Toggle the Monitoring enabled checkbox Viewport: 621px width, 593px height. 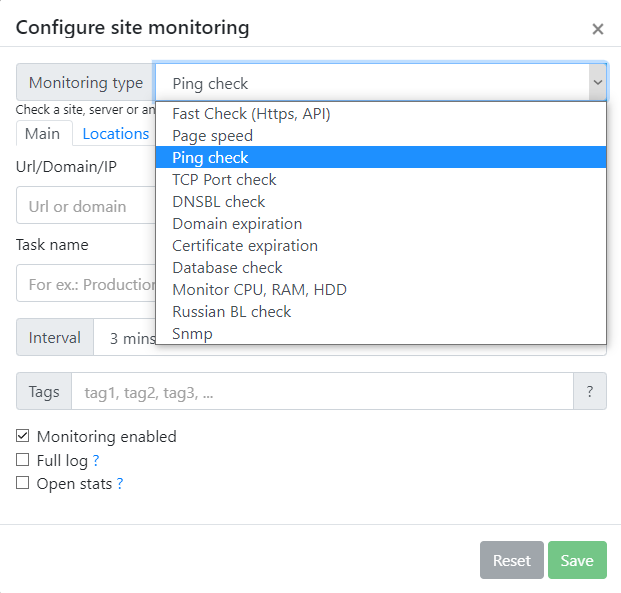[x=23, y=437]
